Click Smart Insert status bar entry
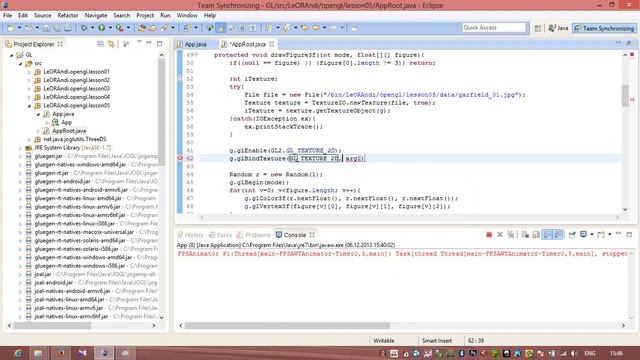The width and height of the screenshot is (640, 360). (x=437, y=340)
